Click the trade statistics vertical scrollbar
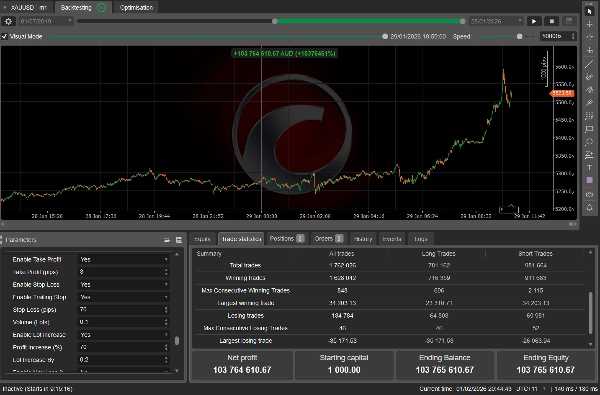The image size is (600, 395). point(590,312)
